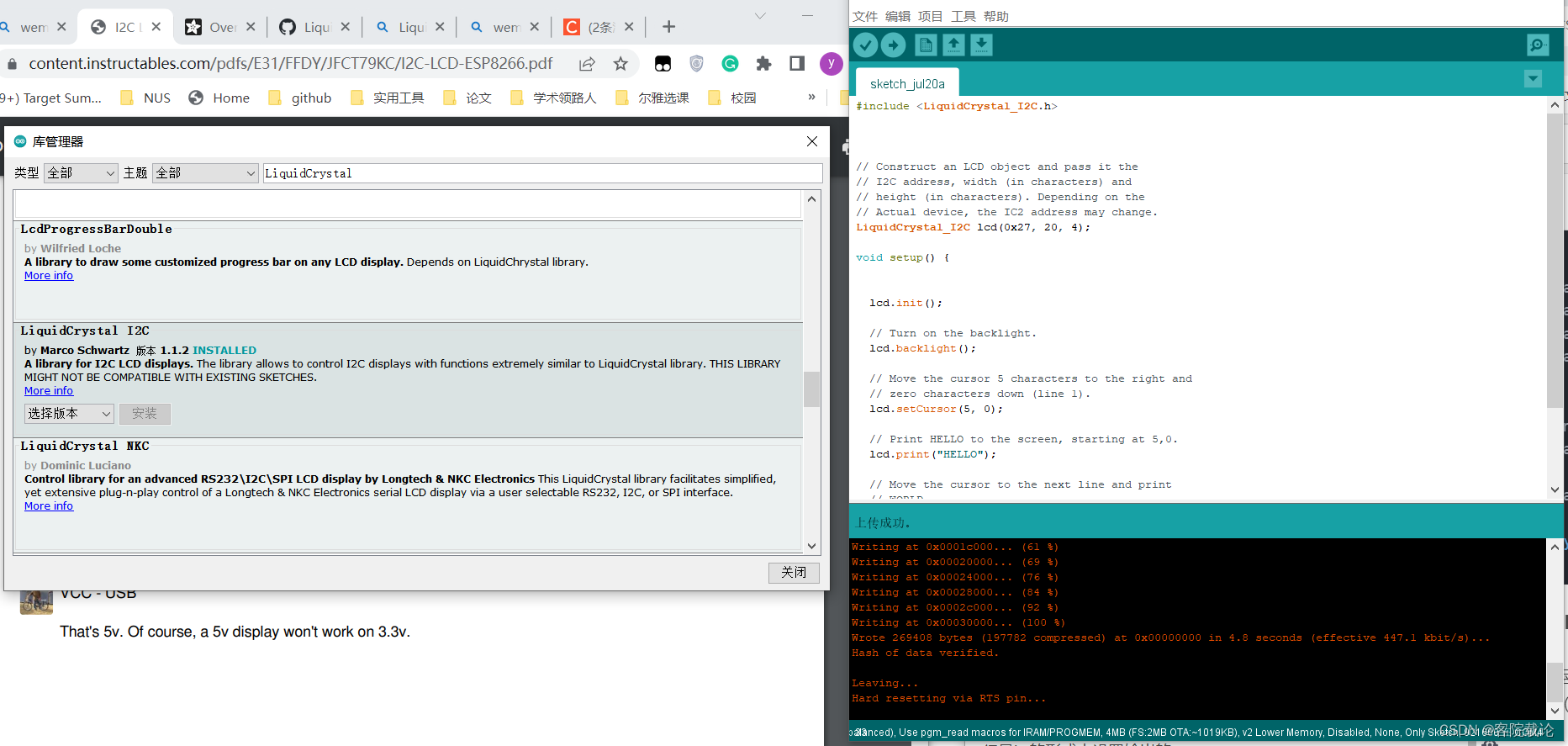
Task: Click the Chrome address bar URL
Action: click(291, 64)
